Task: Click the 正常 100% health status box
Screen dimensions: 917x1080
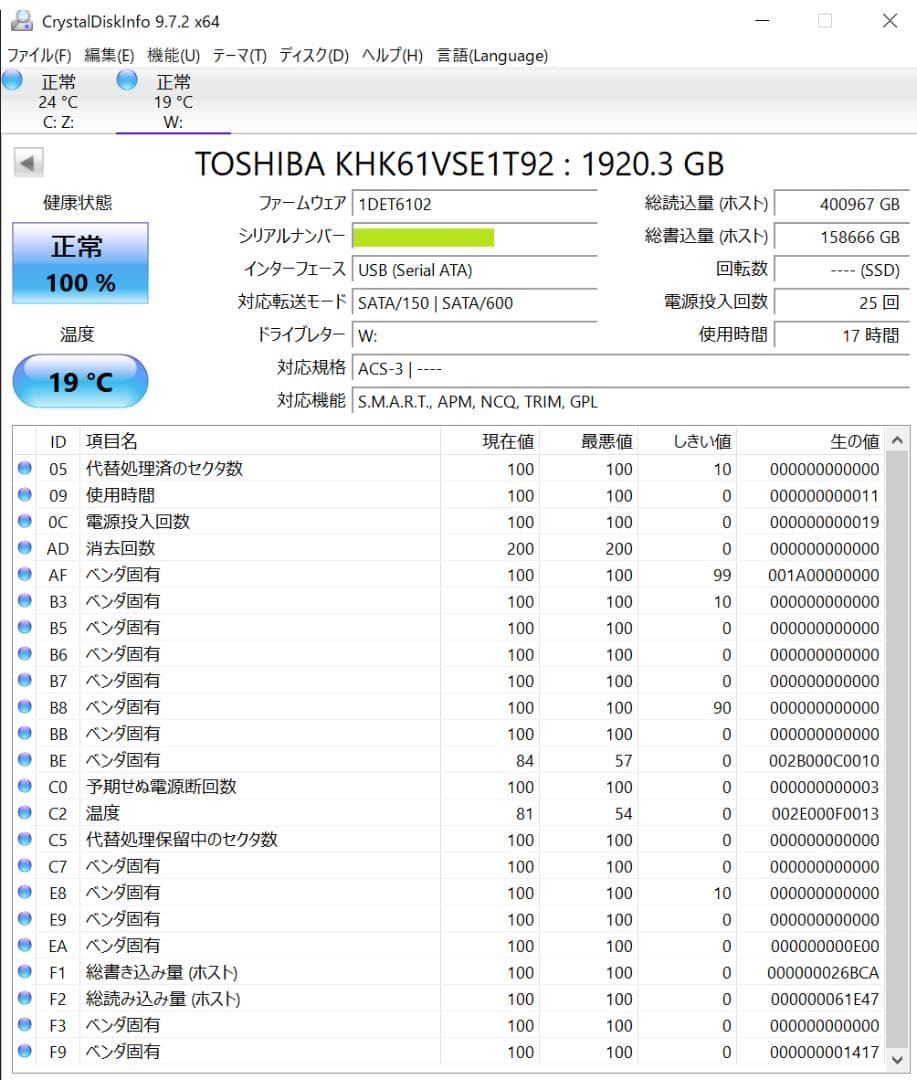Action: (x=79, y=262)
